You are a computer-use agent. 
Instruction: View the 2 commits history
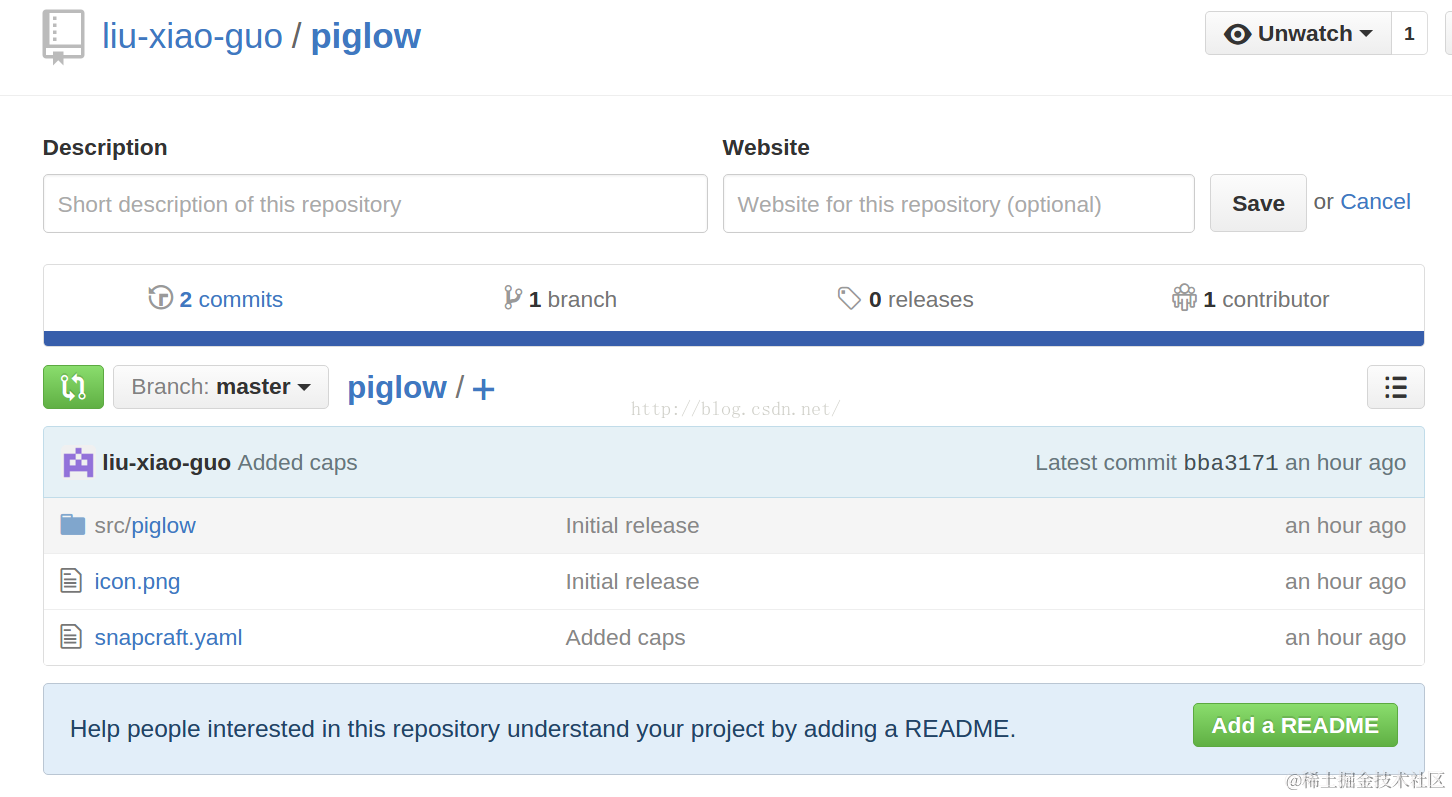pos(231,299)
